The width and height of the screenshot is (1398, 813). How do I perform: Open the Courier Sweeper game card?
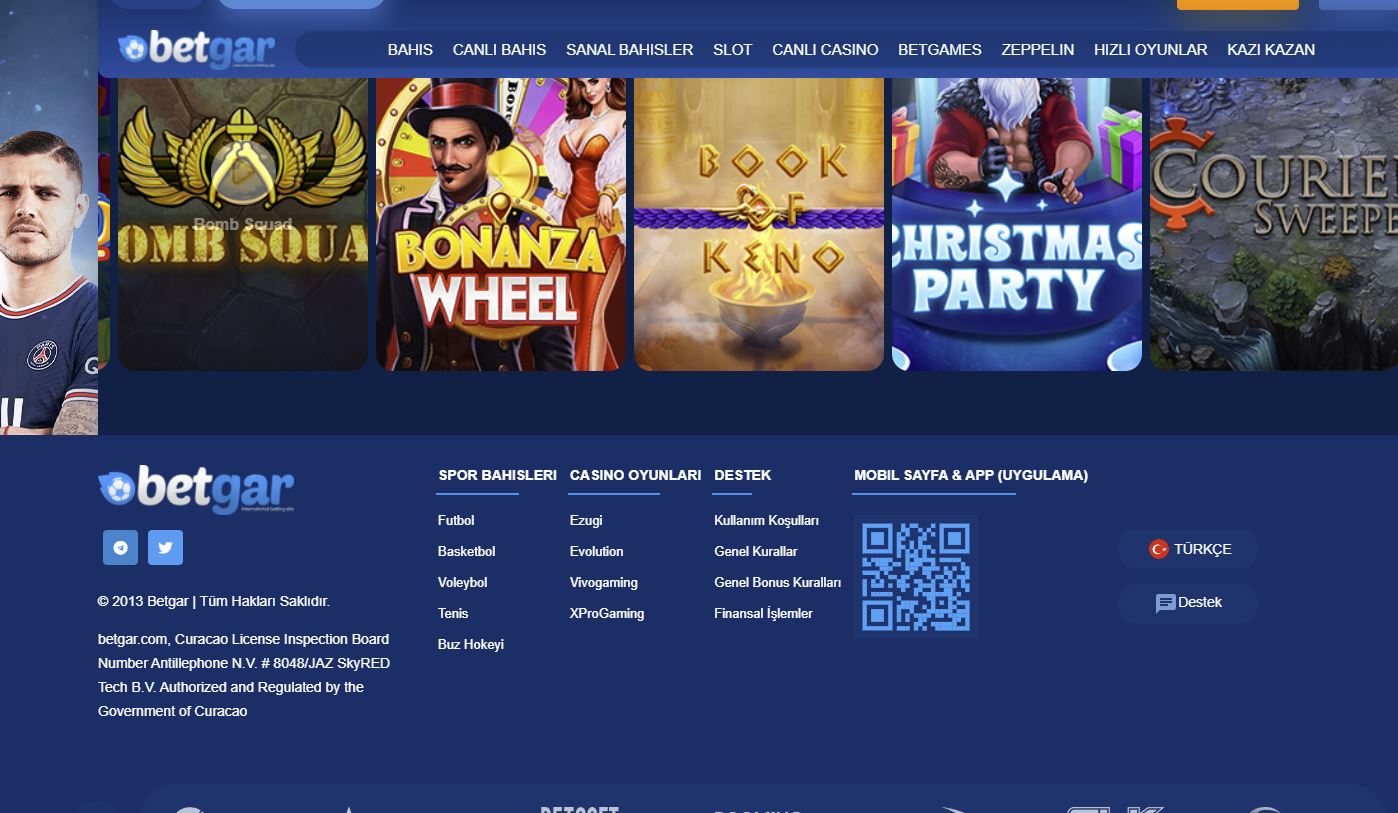click(x=1273, y=224)
